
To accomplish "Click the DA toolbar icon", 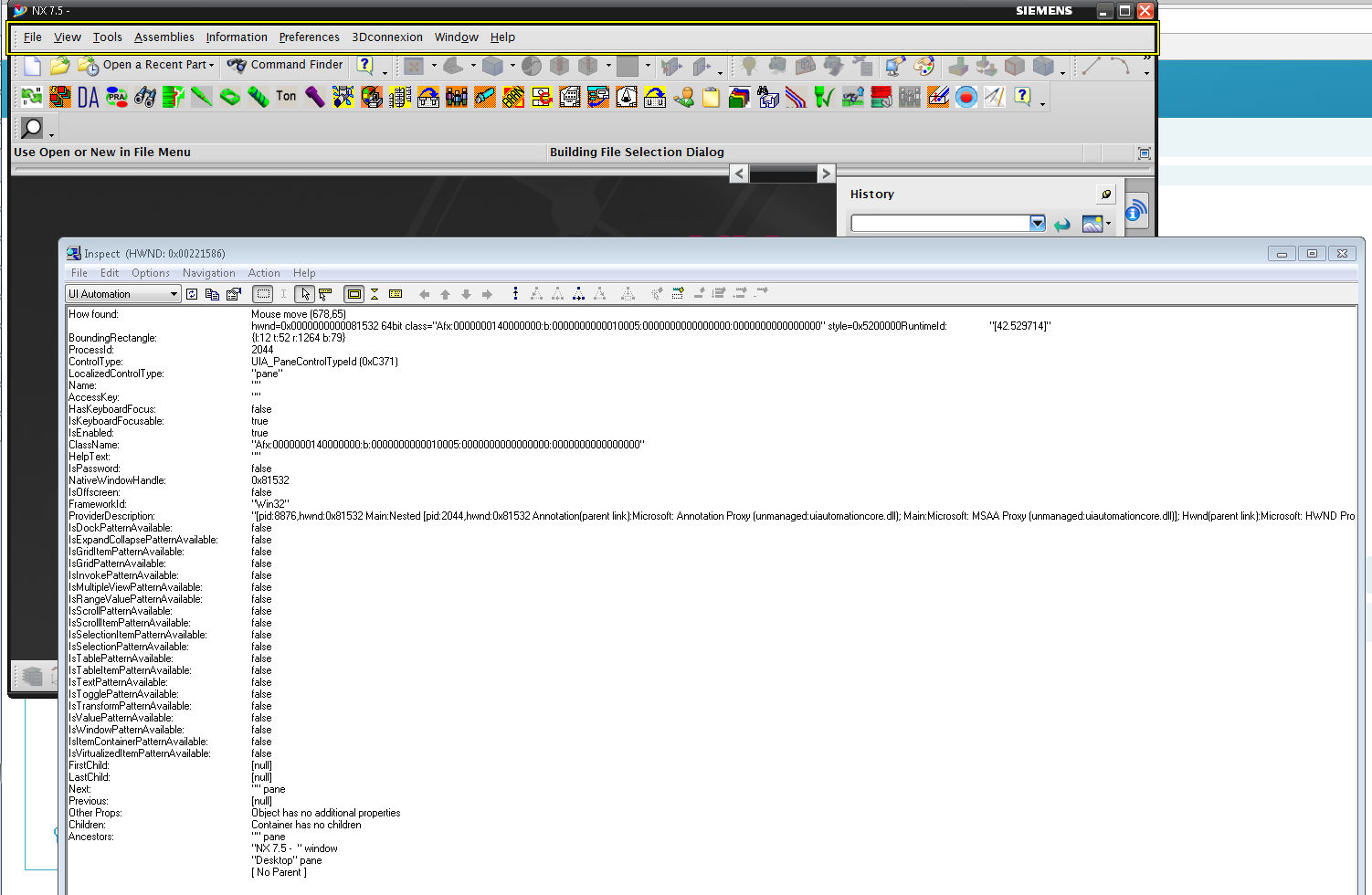I will point(89,97).
